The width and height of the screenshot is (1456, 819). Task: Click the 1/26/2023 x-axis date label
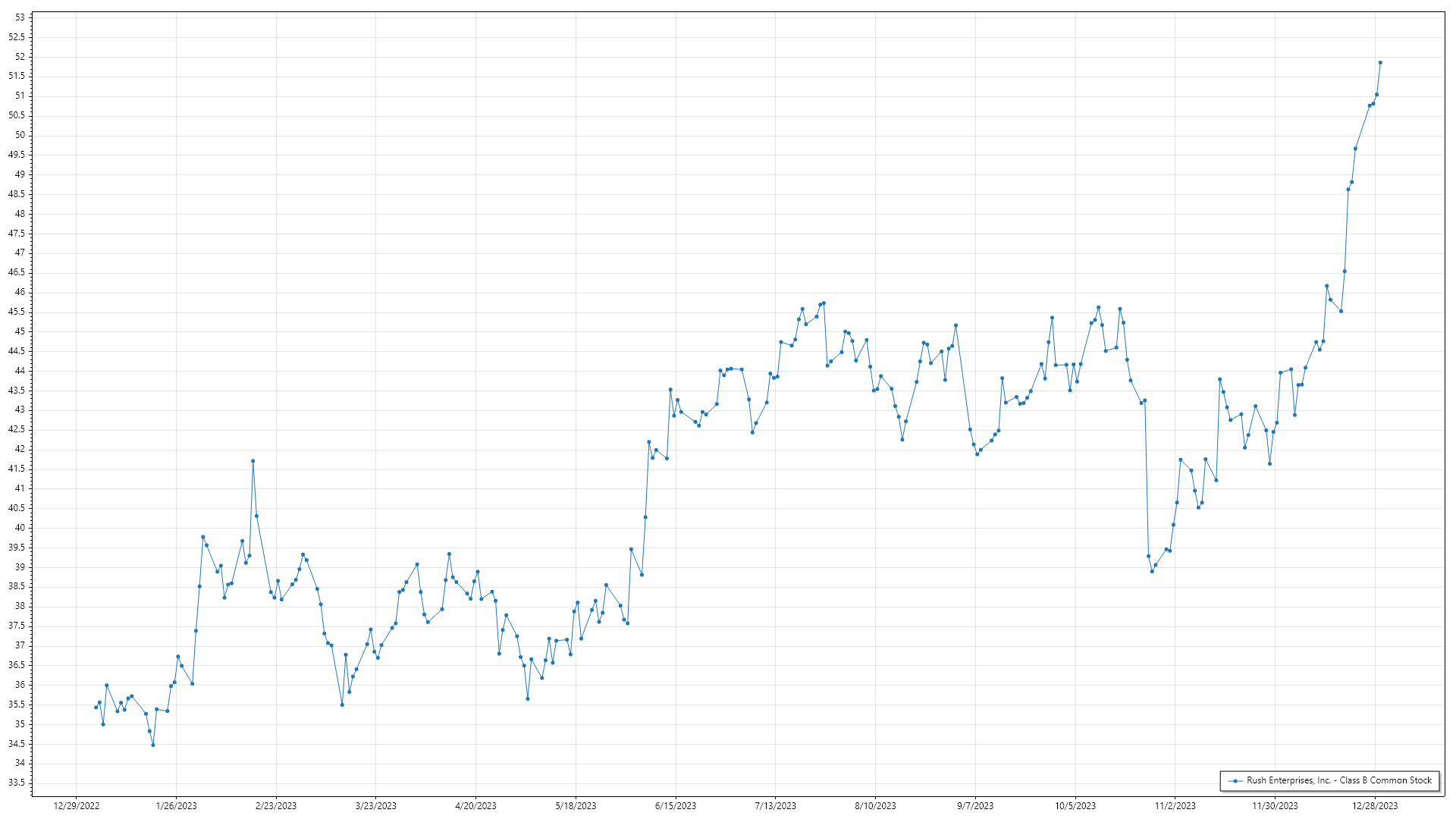[176, 805]
